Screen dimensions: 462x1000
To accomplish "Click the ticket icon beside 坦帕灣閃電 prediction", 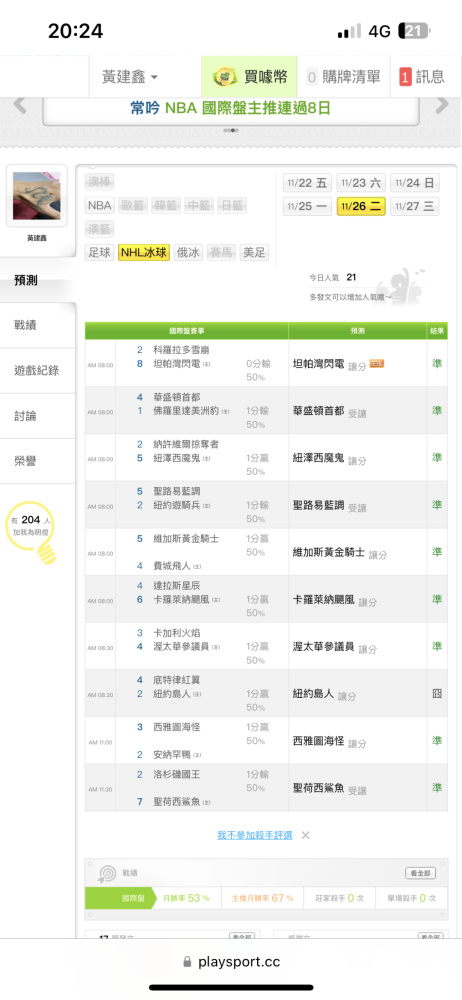I will pos(376,364).
